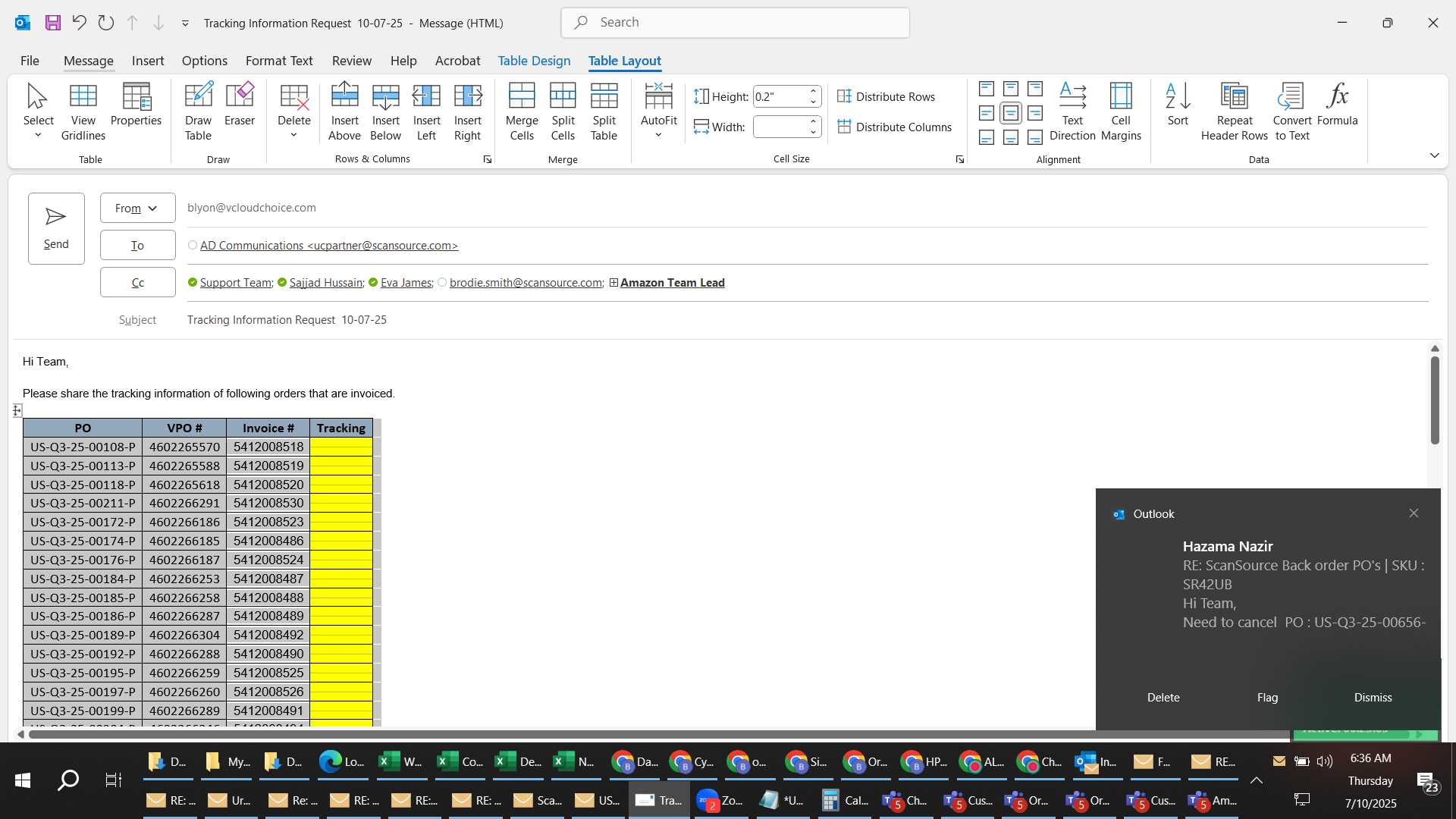The width and height of the screenshot is (1456, 819).
Task: Click Insert Left column icon
Action: [x=426, y=112]
